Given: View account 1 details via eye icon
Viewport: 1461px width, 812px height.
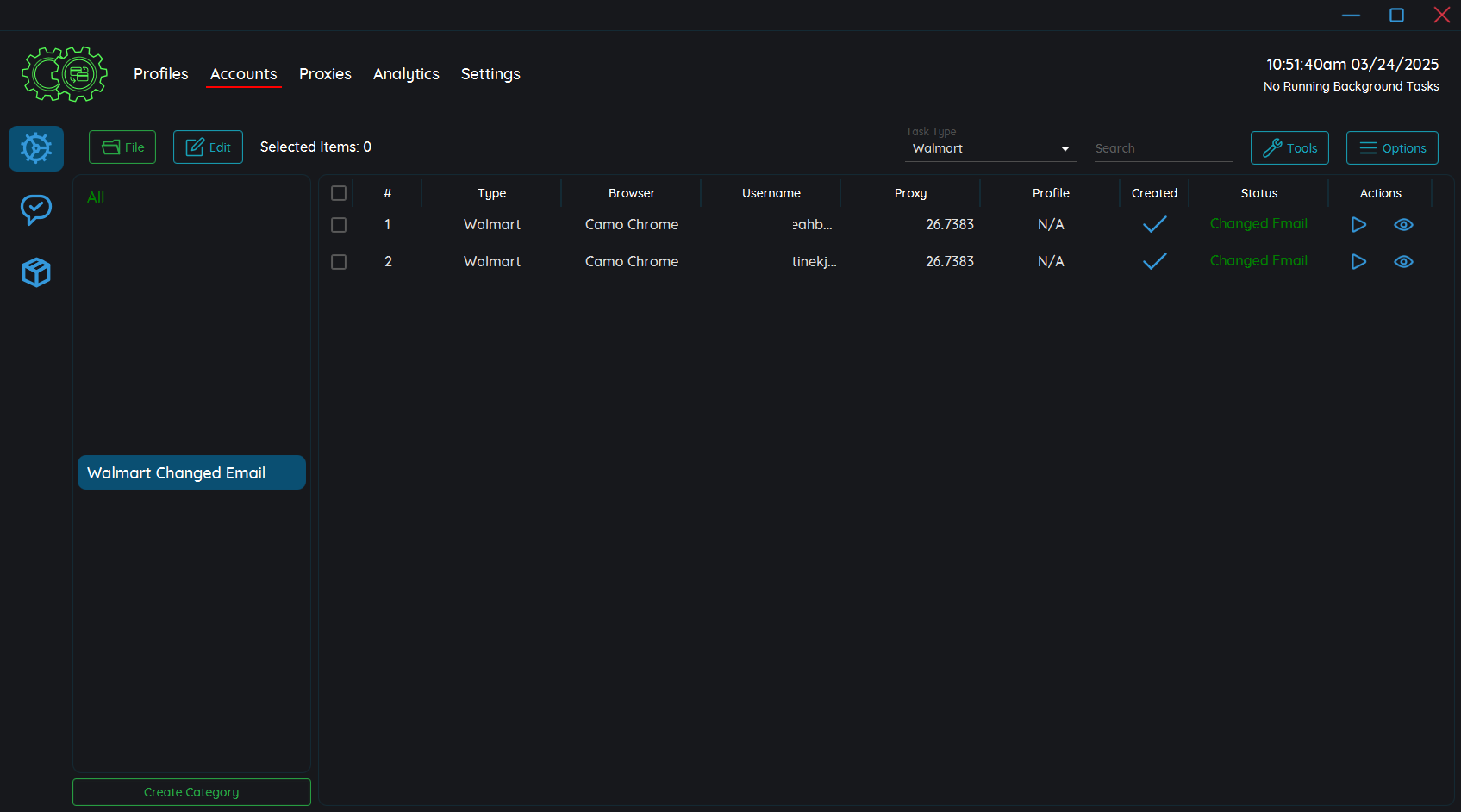Looking at the screenshot, I should pyautogui.click(x=1403, y=225).
